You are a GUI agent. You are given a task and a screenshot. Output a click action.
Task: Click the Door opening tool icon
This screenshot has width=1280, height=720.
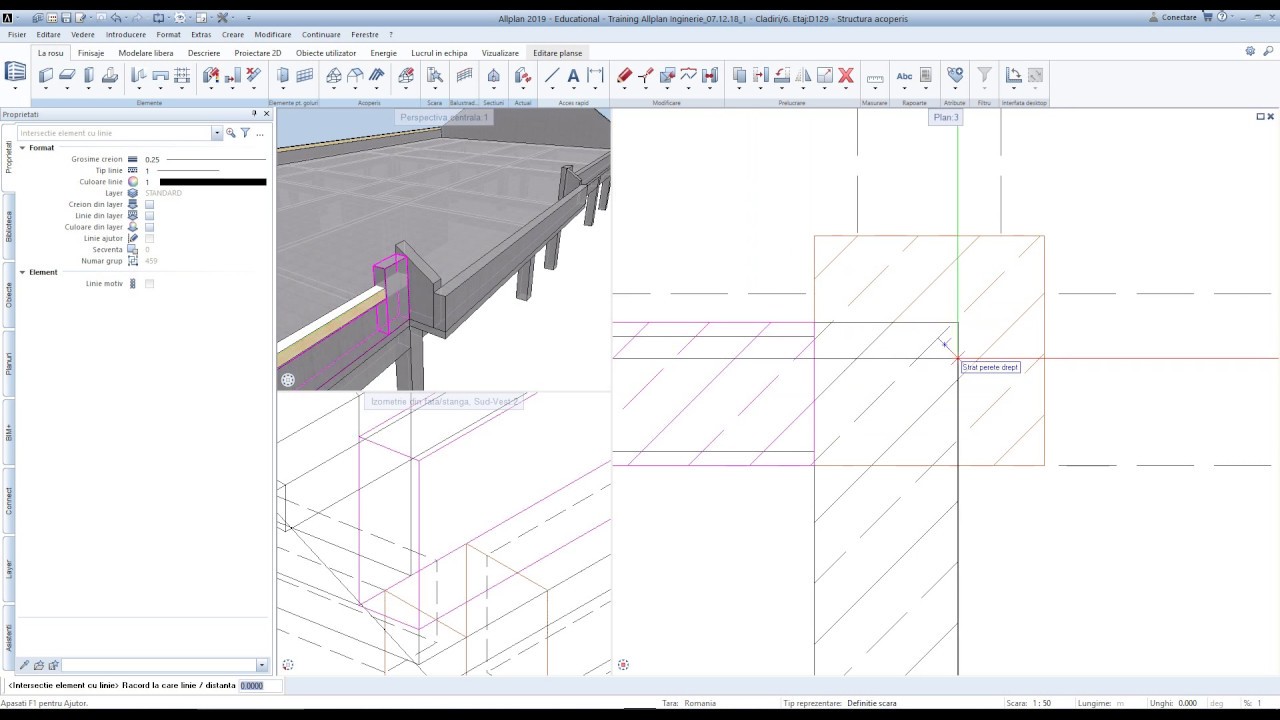point(283,75)
